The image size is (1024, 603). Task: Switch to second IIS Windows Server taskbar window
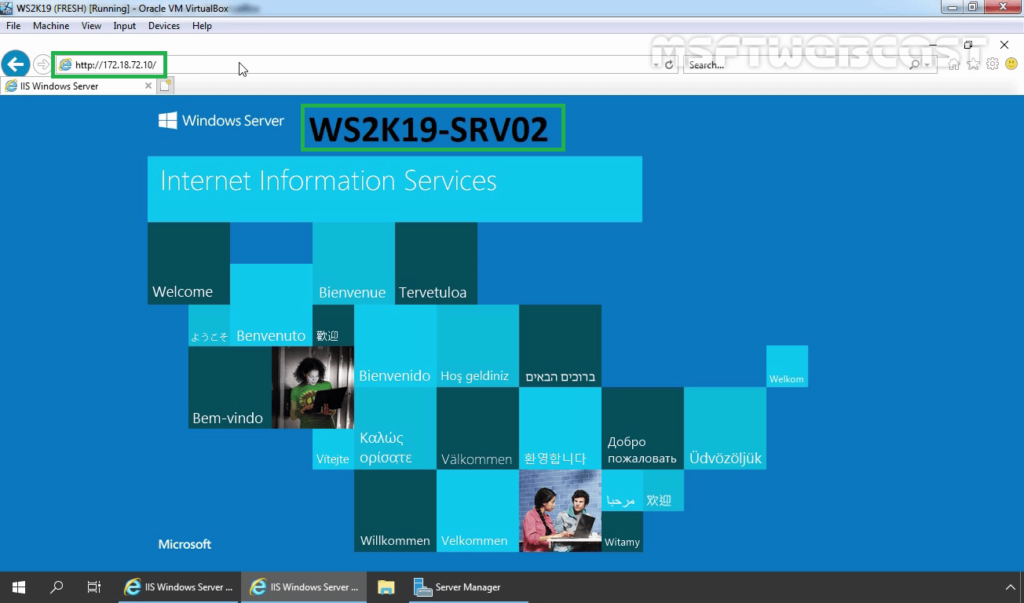(304, 587)
